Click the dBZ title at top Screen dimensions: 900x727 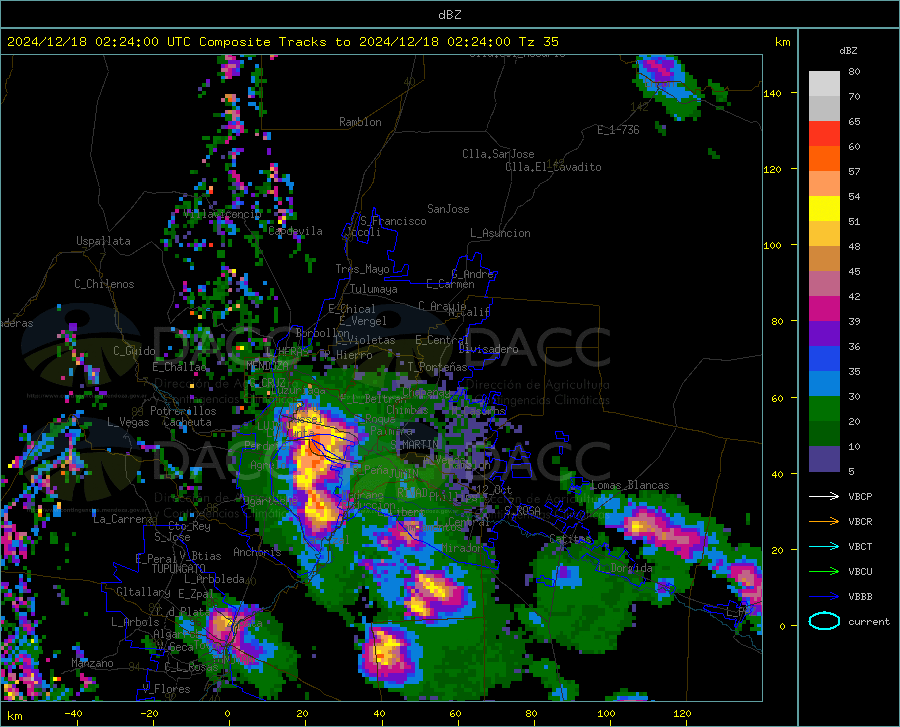pos(449,15)
